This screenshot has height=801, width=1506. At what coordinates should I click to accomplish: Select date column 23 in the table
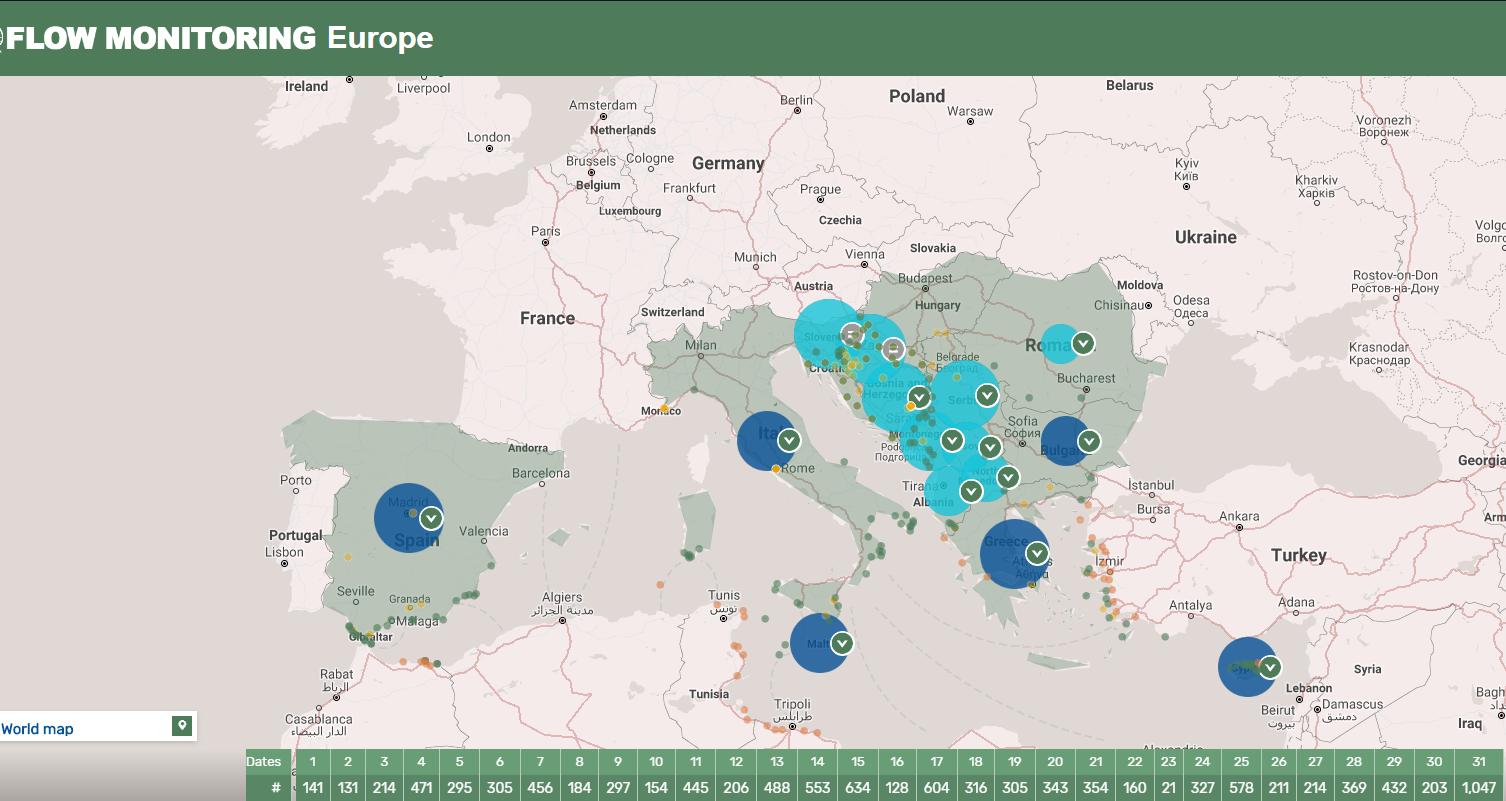[x=1168, y=762]
